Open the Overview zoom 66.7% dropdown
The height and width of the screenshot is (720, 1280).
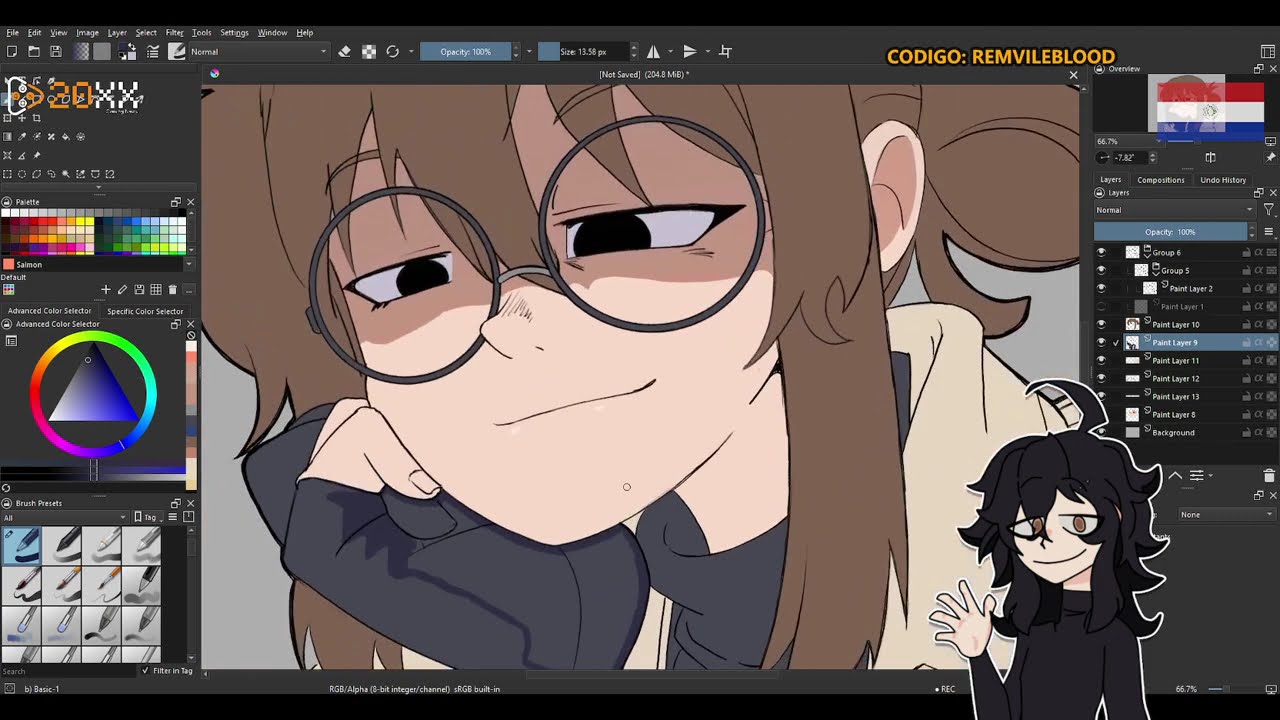pos(1129,141)
